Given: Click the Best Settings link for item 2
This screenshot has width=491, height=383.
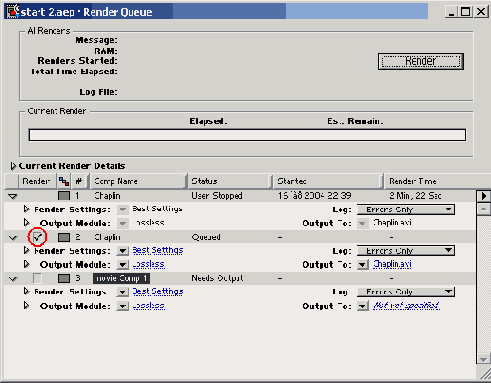Looking at the screenshot, I should (158, 250).
